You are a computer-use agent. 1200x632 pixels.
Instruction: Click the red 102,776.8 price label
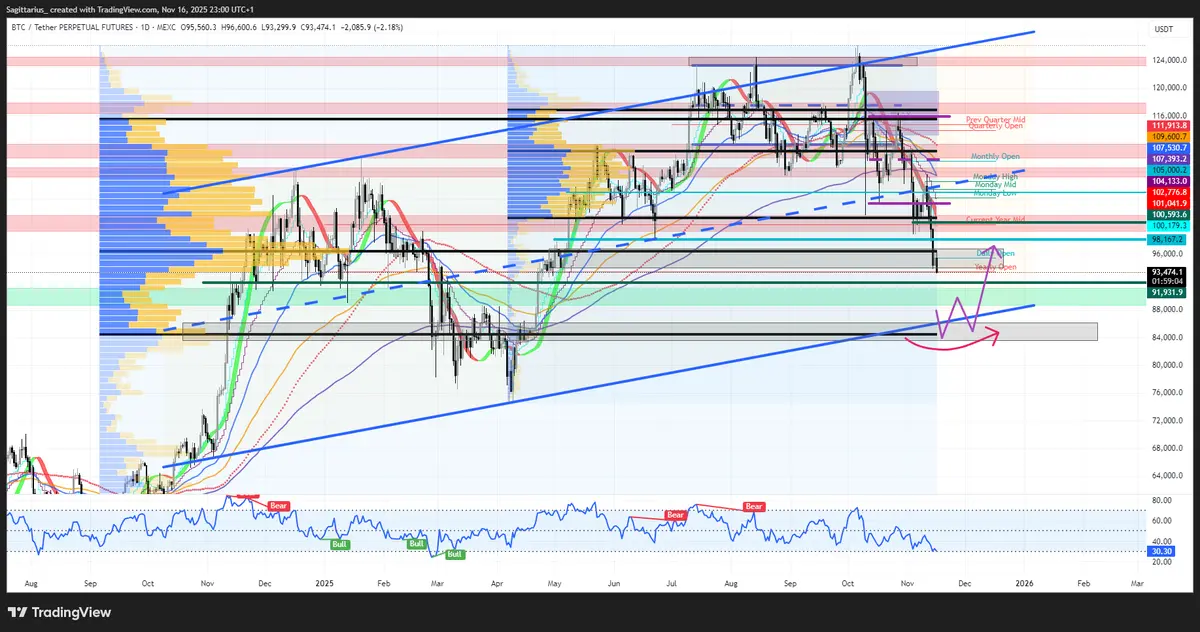point(1169,192)
